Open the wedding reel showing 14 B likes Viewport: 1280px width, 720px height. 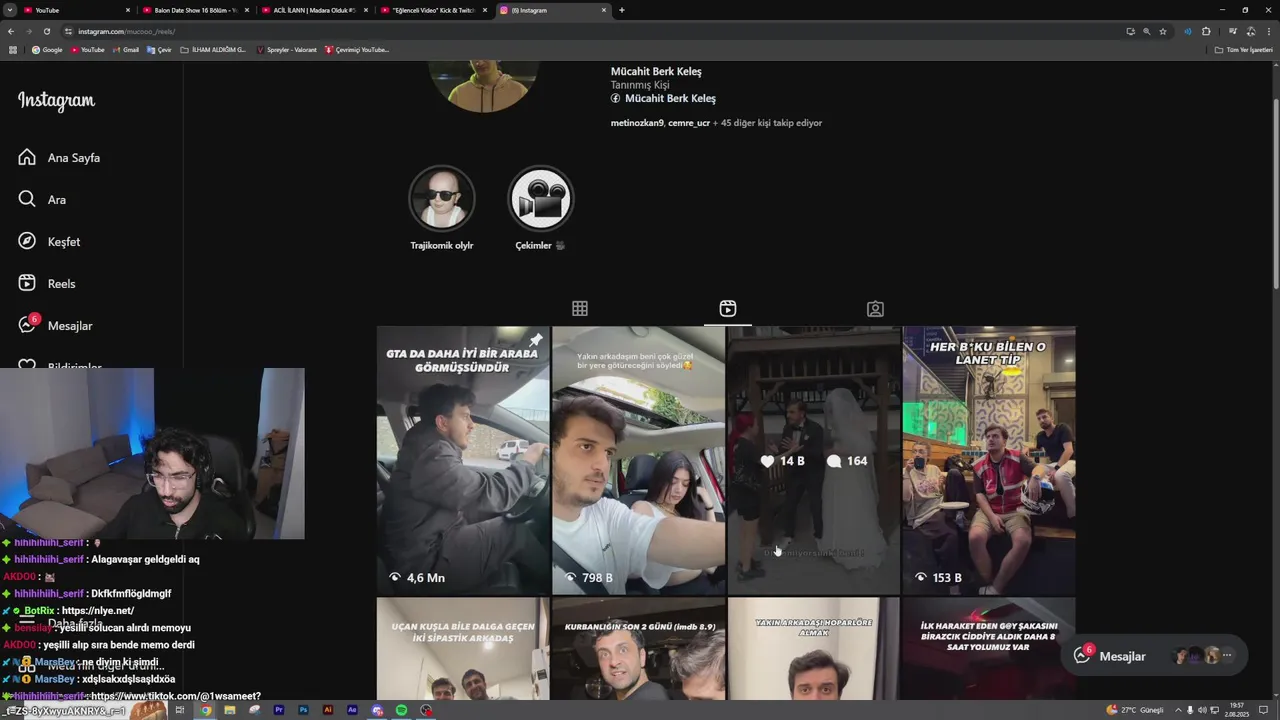click(x=814, y=460)
